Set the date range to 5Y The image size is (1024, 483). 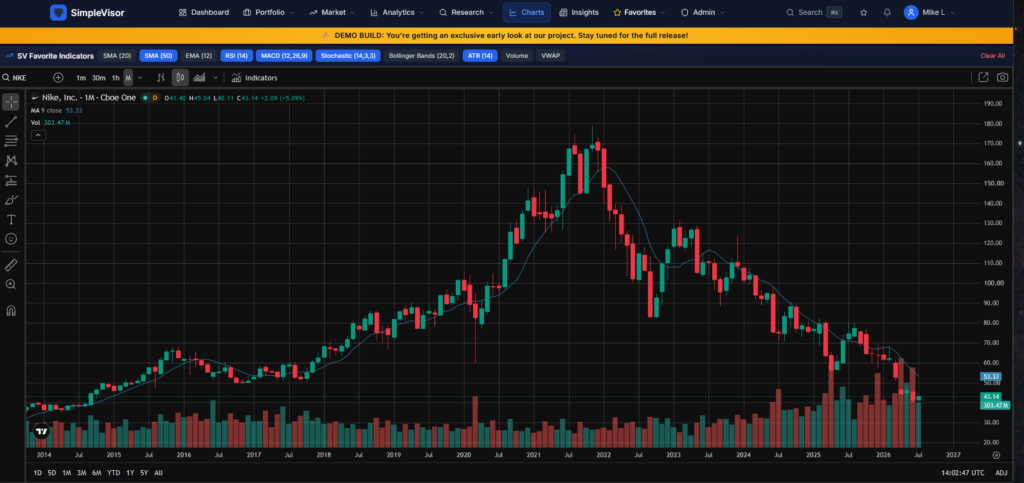coord(144,473)
